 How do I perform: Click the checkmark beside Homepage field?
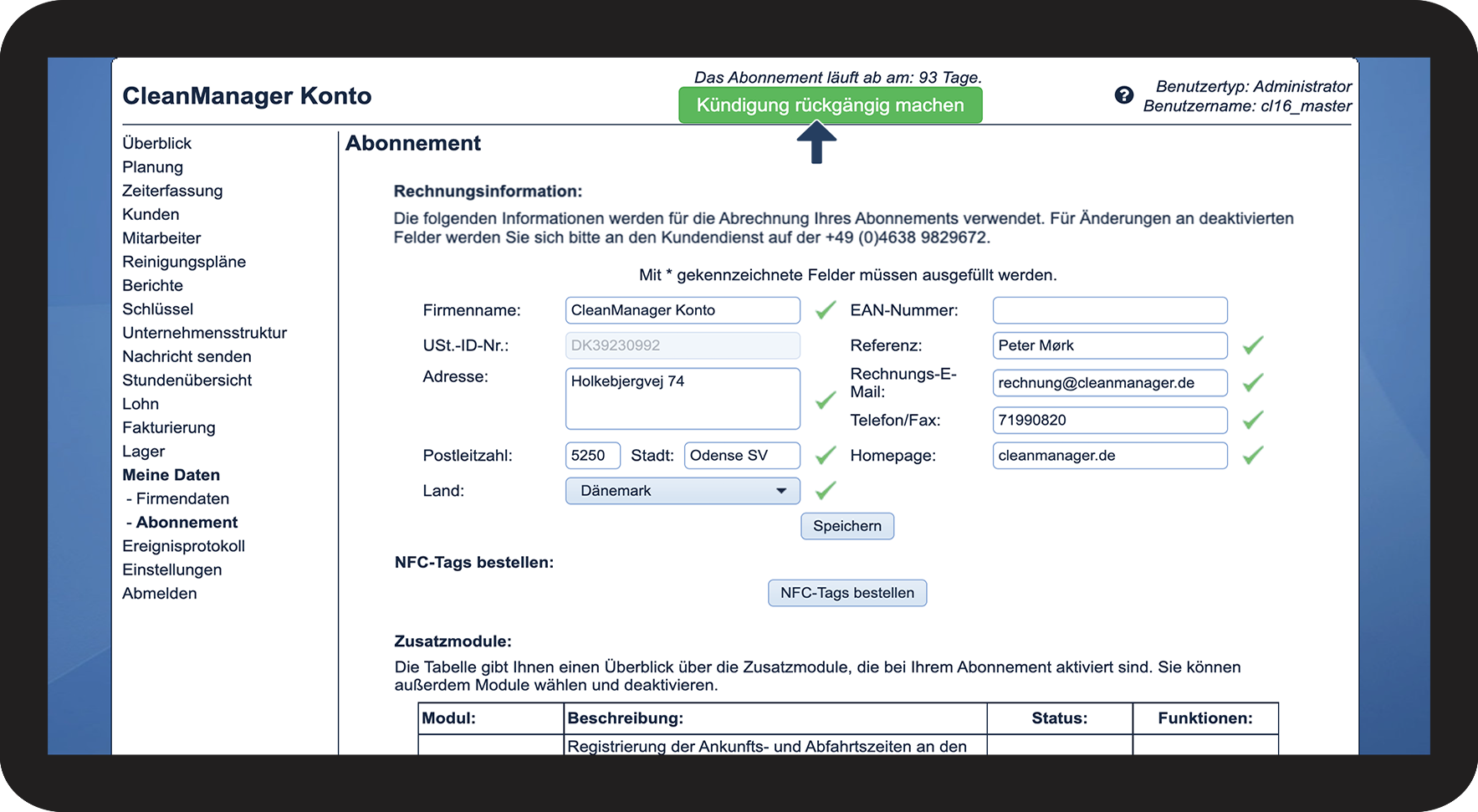[x=1252, y=456]
